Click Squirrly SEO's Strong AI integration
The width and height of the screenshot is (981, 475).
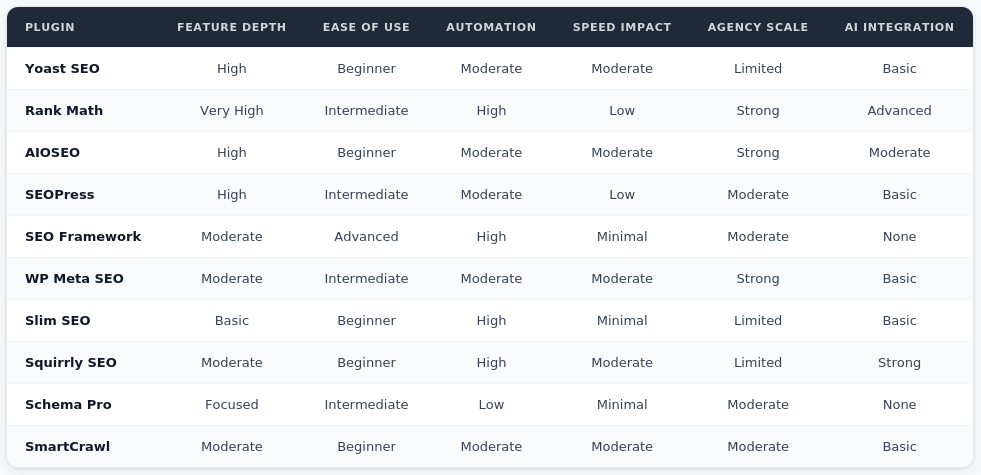899,362
